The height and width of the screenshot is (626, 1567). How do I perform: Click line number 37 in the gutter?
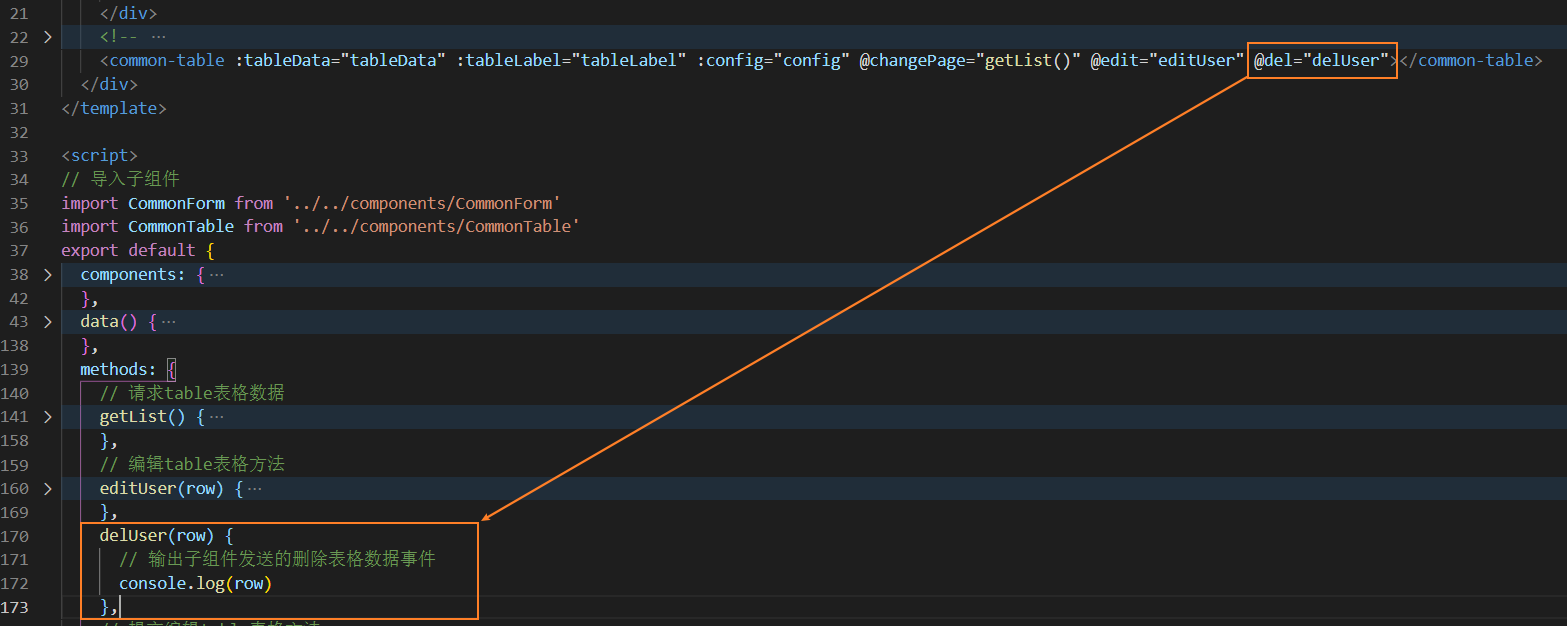(20, 251)
